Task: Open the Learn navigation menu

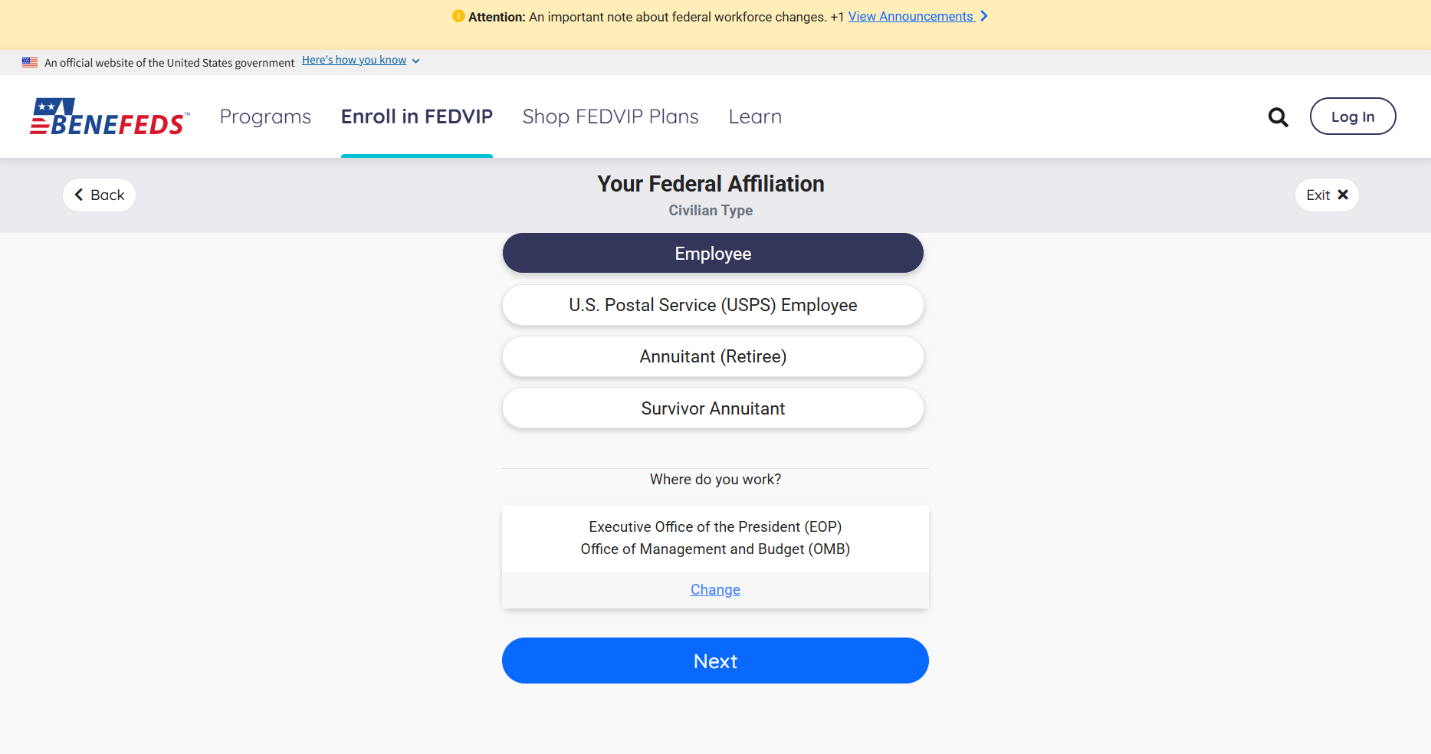Action: pos(755,117)
